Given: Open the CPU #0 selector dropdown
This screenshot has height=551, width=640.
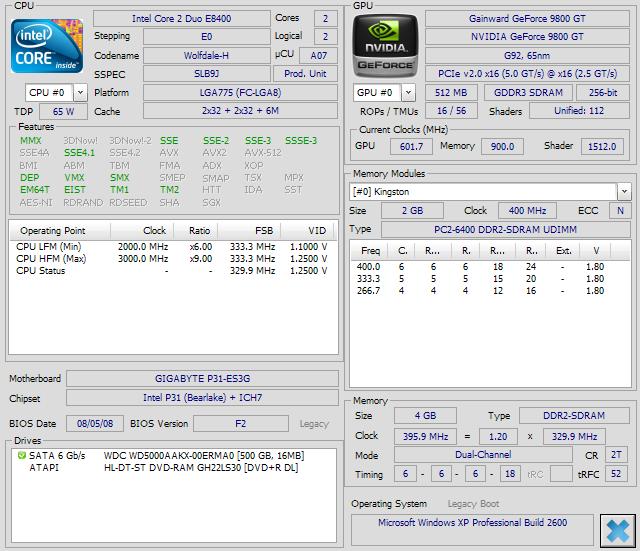Looking at the screenshot, I should coord(80,93).
